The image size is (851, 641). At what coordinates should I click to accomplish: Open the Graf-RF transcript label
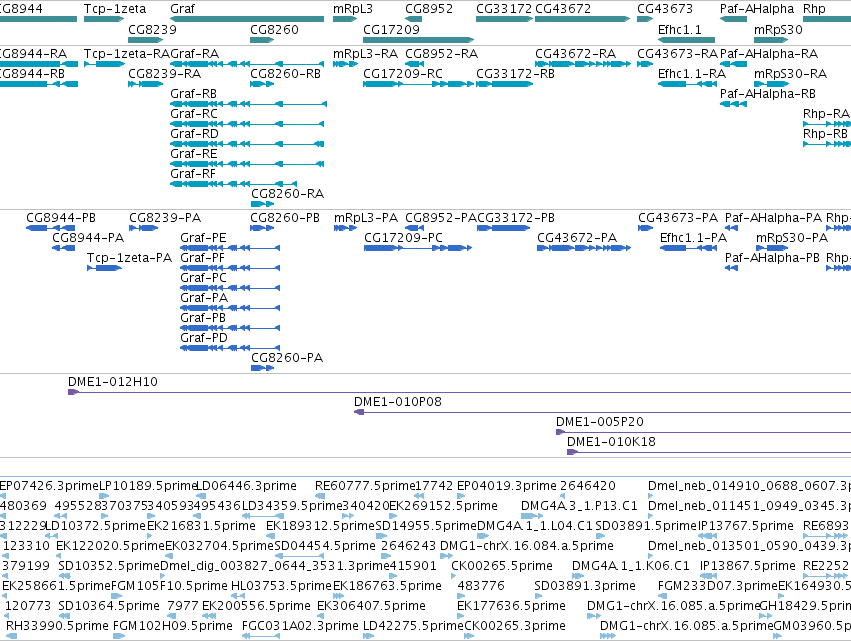click(193, 174)
